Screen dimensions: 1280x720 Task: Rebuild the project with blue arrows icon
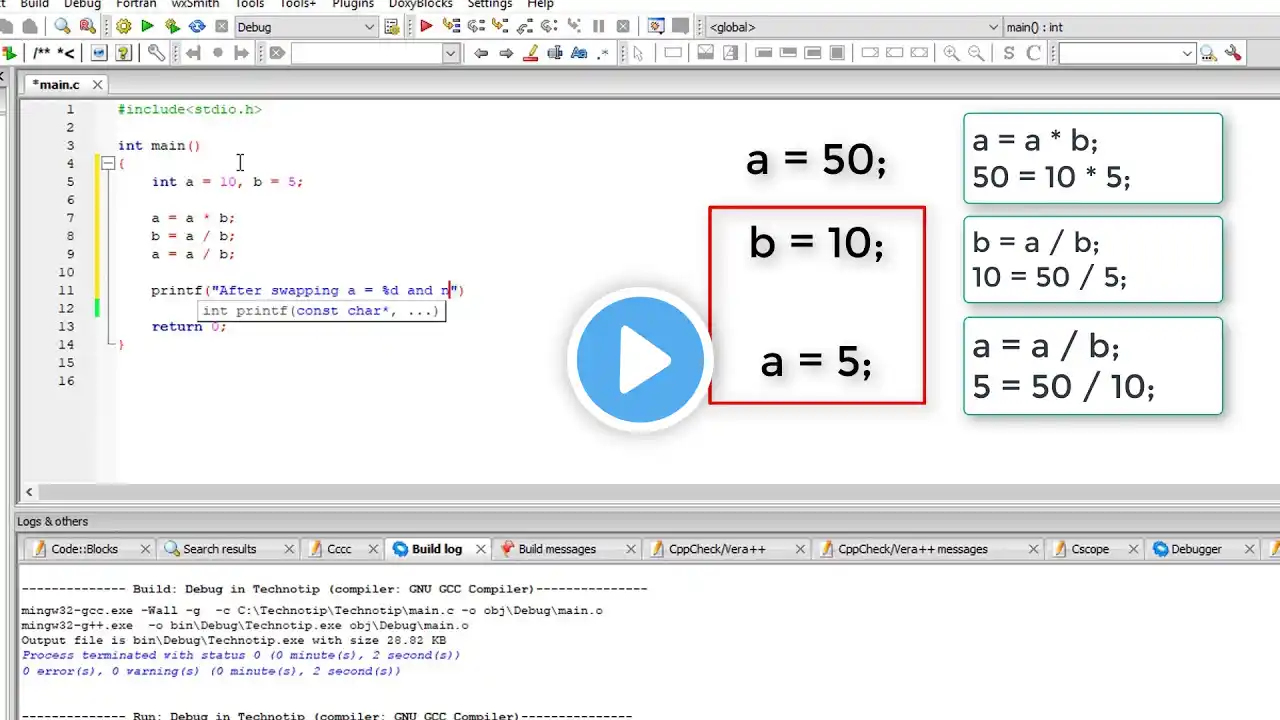197,27
